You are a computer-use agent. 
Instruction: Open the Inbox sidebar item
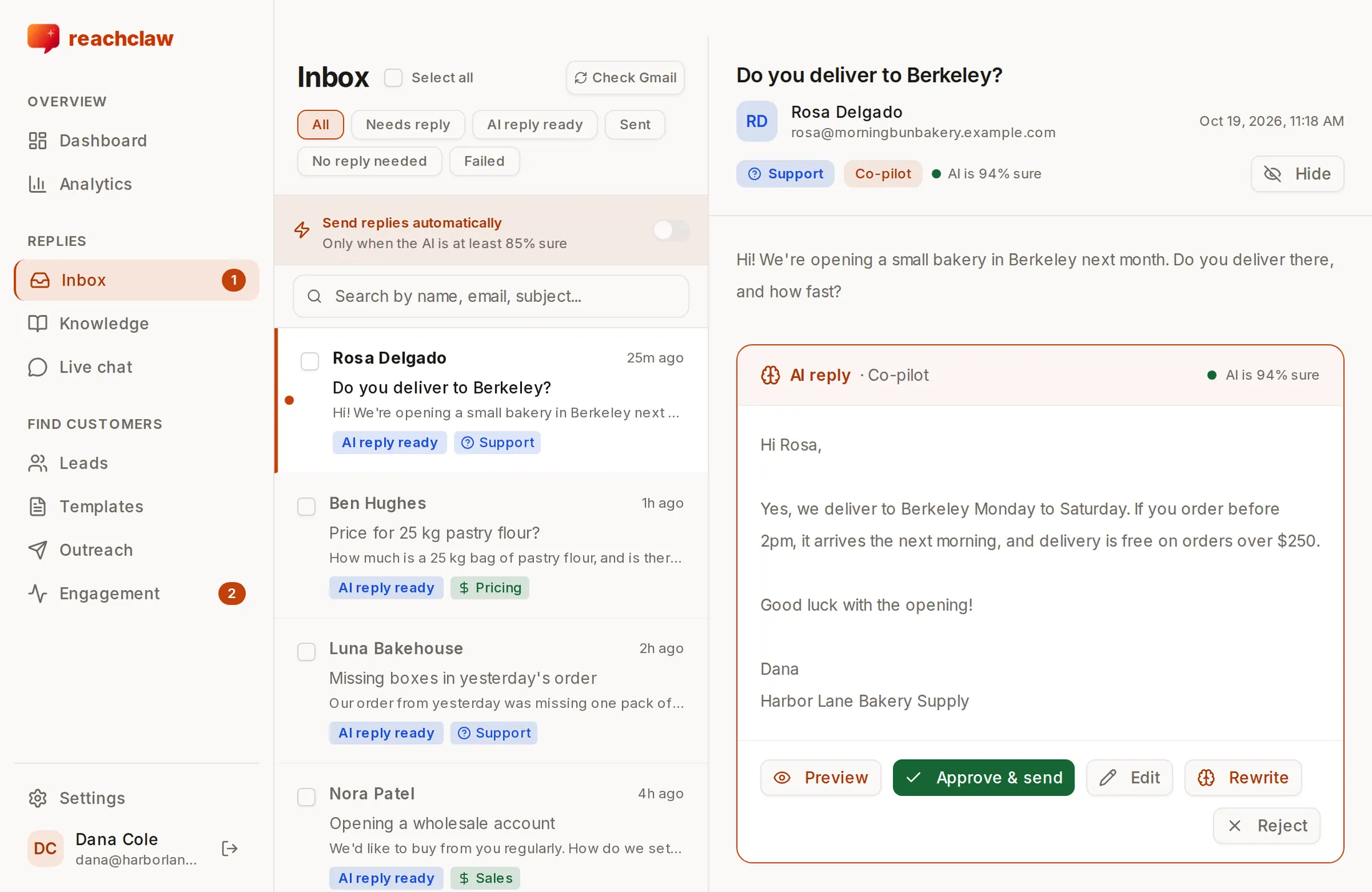click(136, 280)
